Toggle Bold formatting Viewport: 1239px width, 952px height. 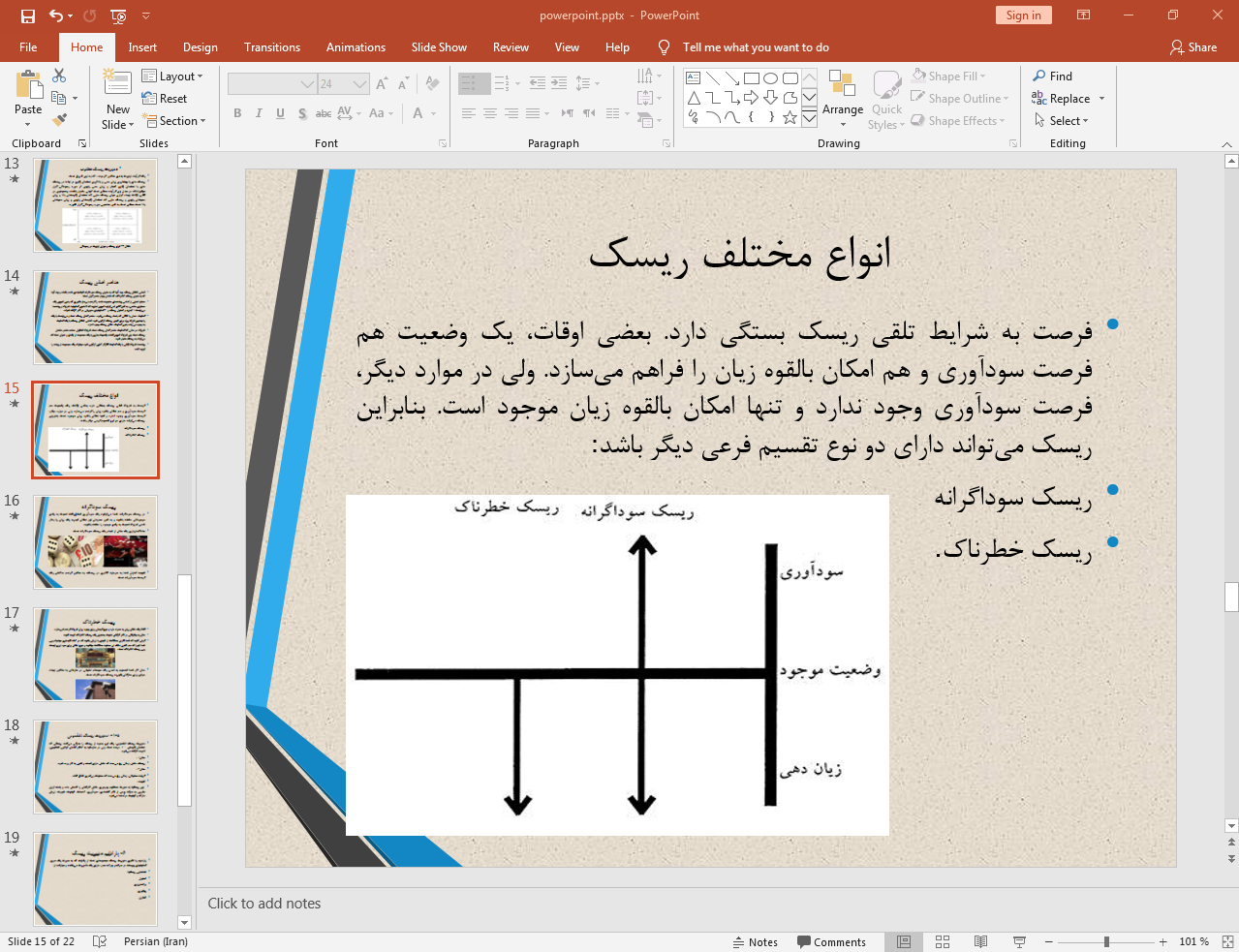237,113
